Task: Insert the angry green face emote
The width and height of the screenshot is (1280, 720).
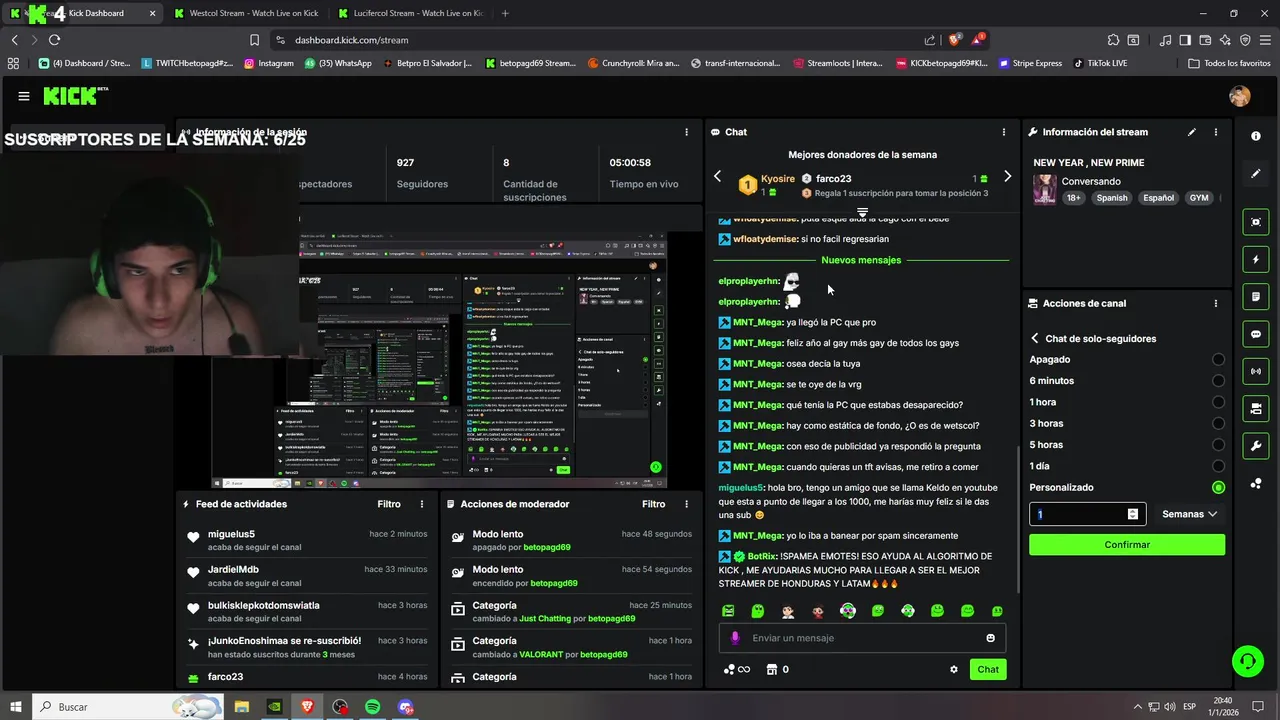Action: [x=728, y=611]
